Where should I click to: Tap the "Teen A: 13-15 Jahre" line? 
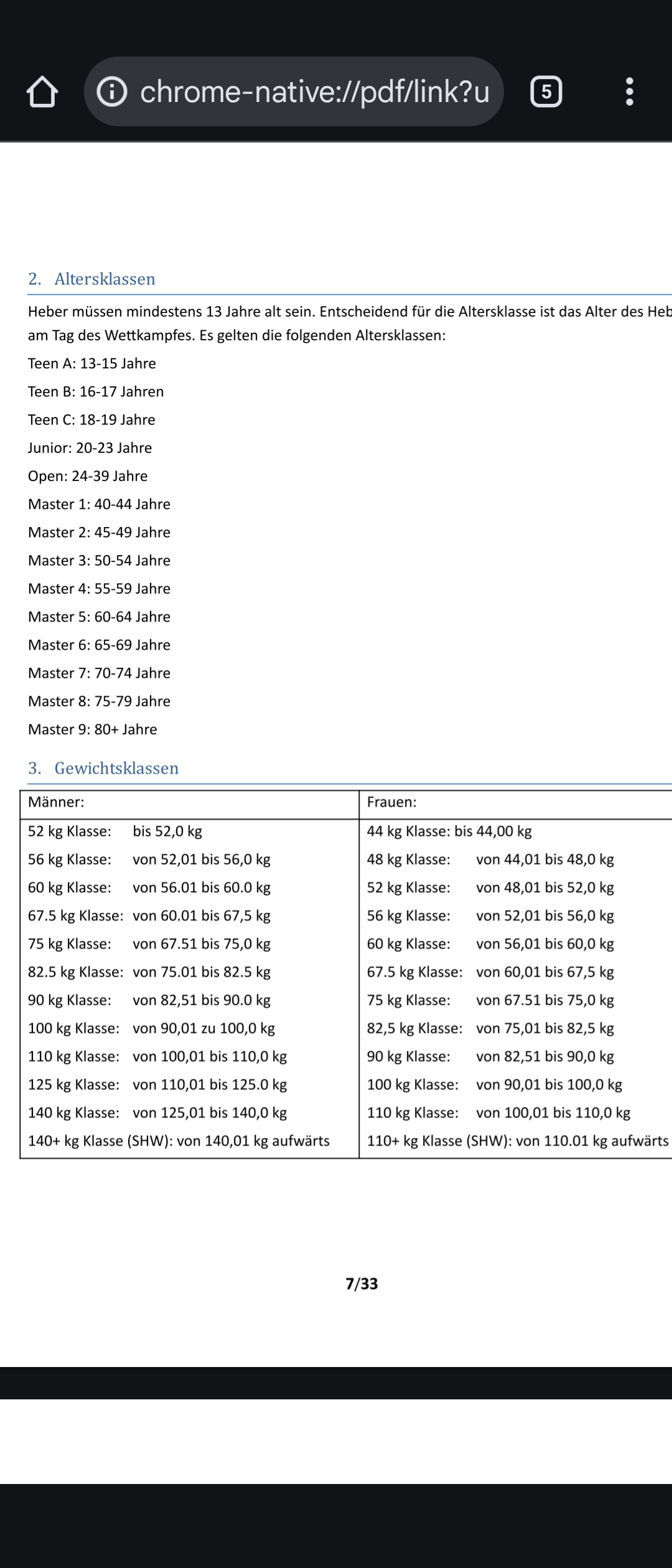point(92,363)
